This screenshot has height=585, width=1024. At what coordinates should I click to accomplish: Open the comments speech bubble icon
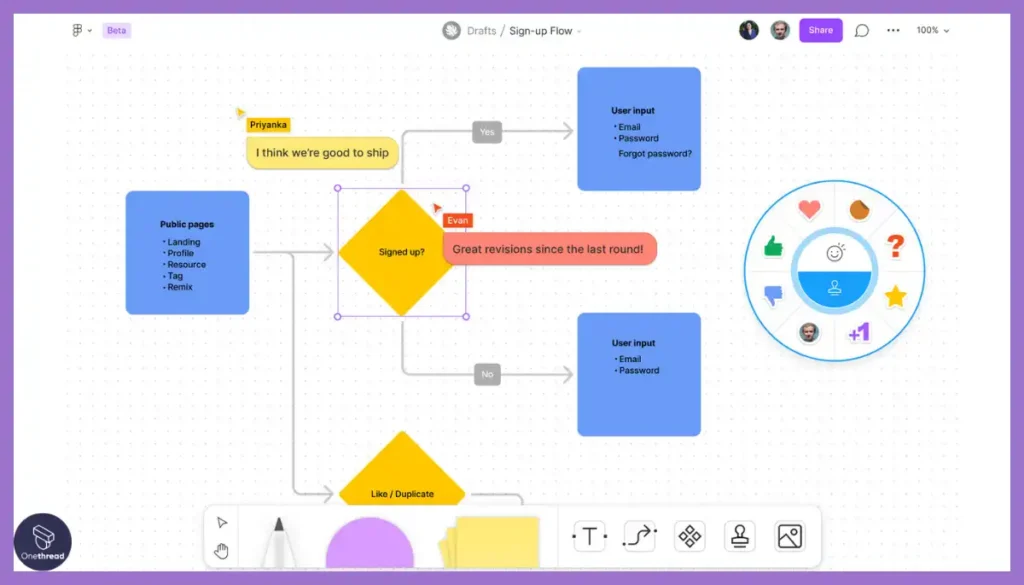[862, 31]
